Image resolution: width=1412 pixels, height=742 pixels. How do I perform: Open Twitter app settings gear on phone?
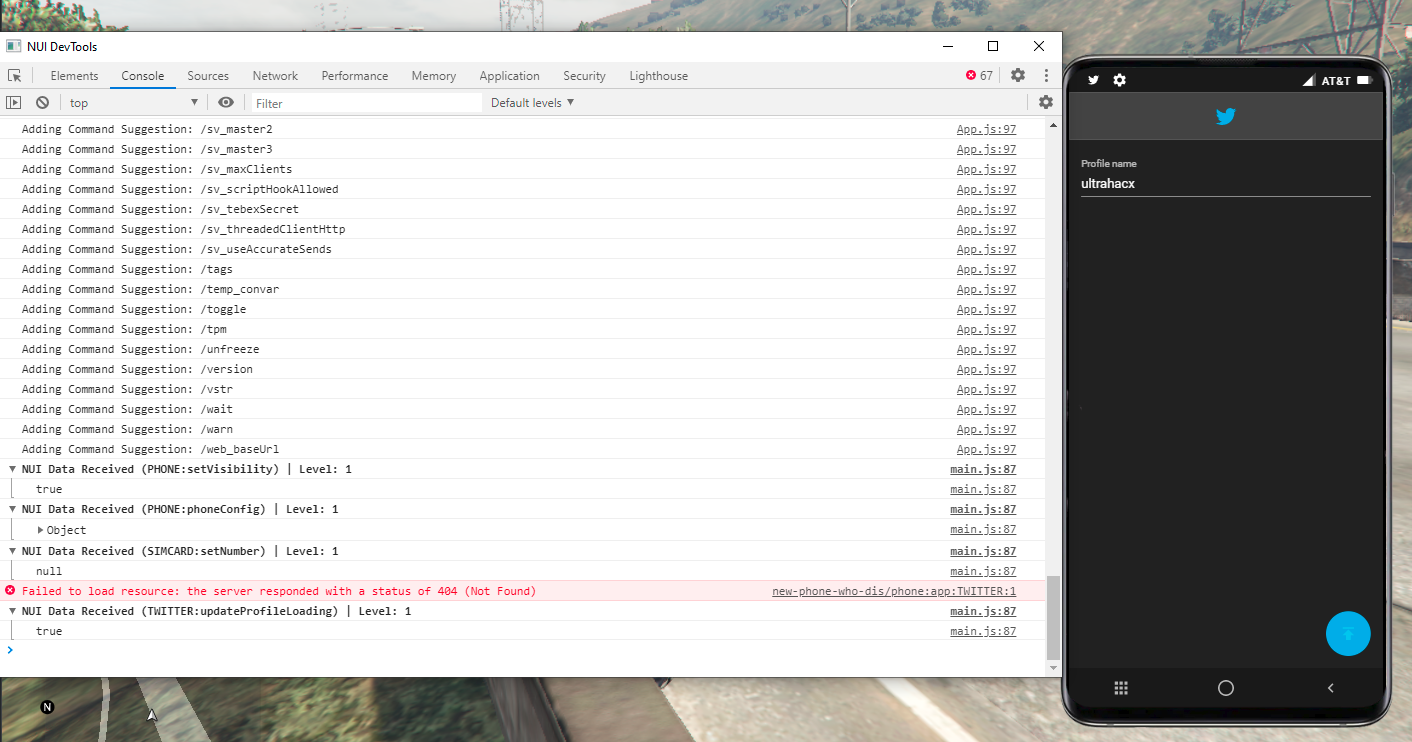tap(1119, 79)
